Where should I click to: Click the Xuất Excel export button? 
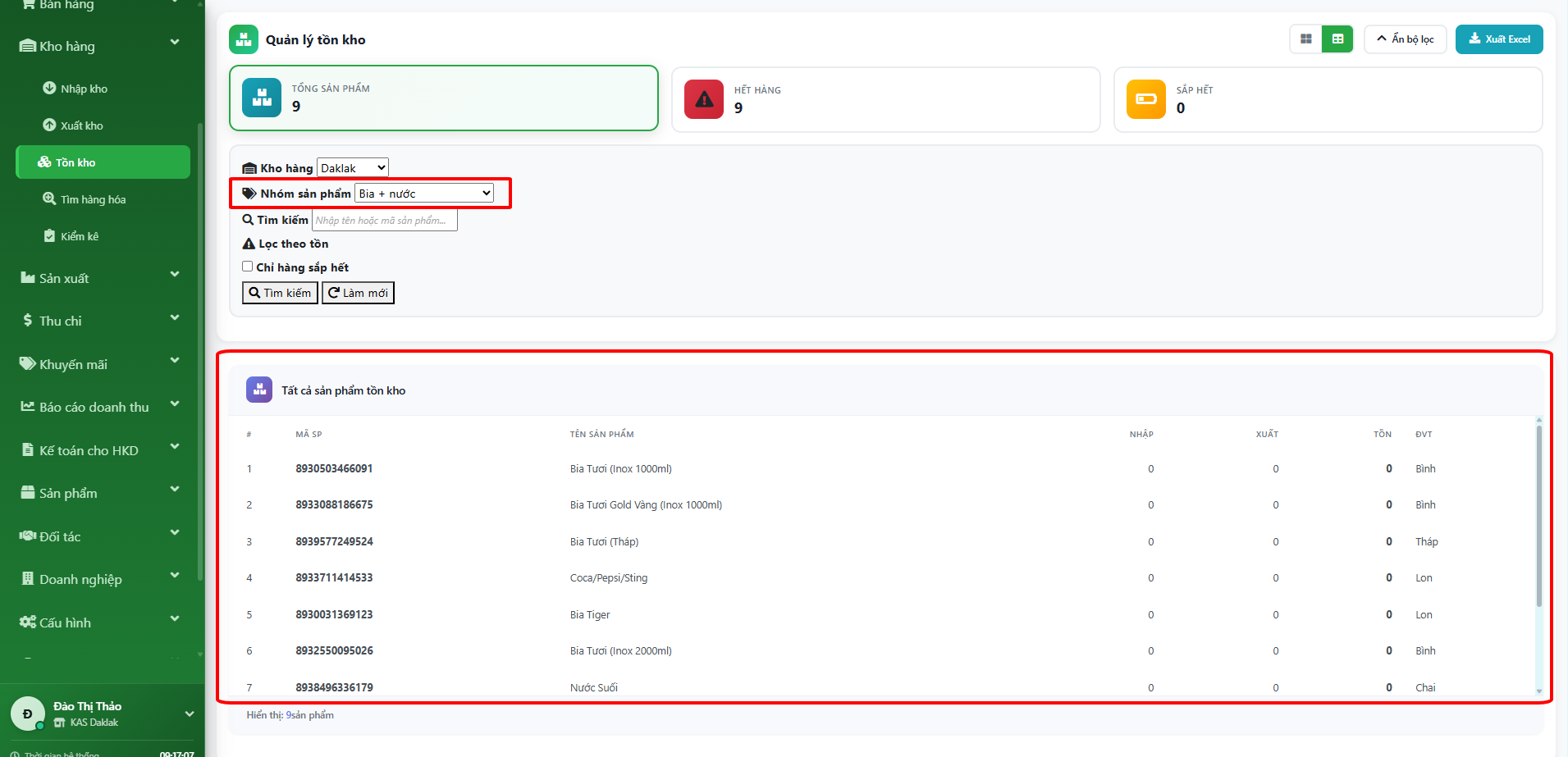point(1498,39)
